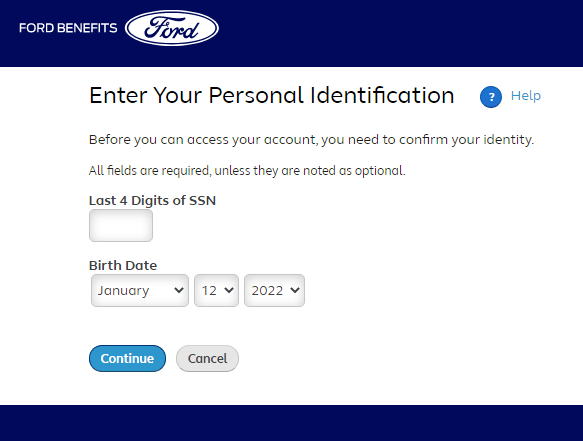The image size is (583, 441).
Task: Open the birth month dropdown showing January
Action: click(x=140, y=290)
